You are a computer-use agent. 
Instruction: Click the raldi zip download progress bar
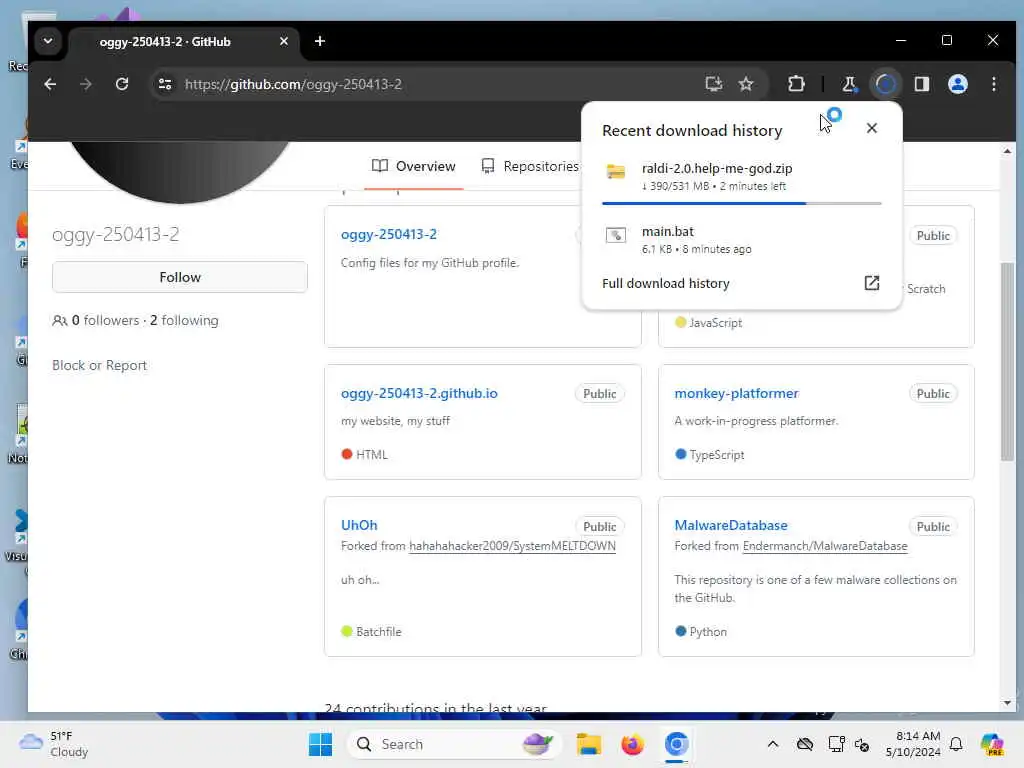point(741,203)
